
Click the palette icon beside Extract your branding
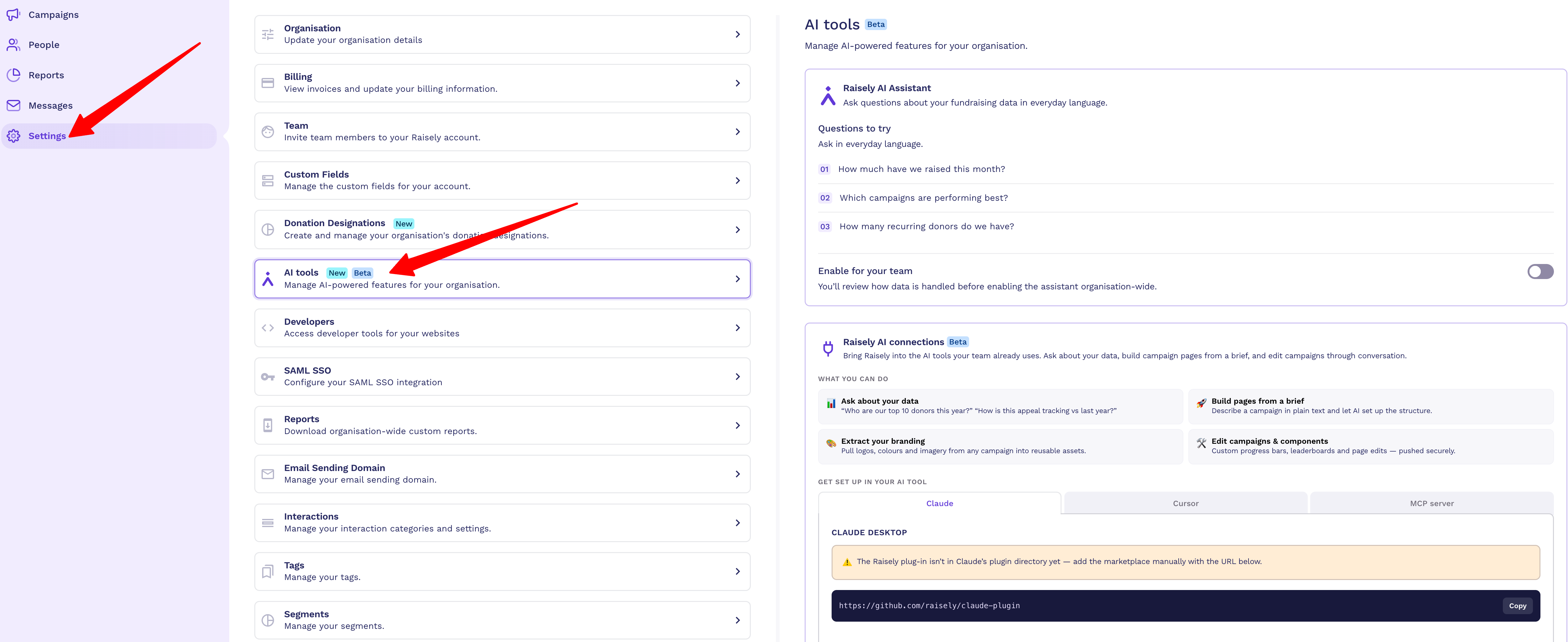(831, 444)
